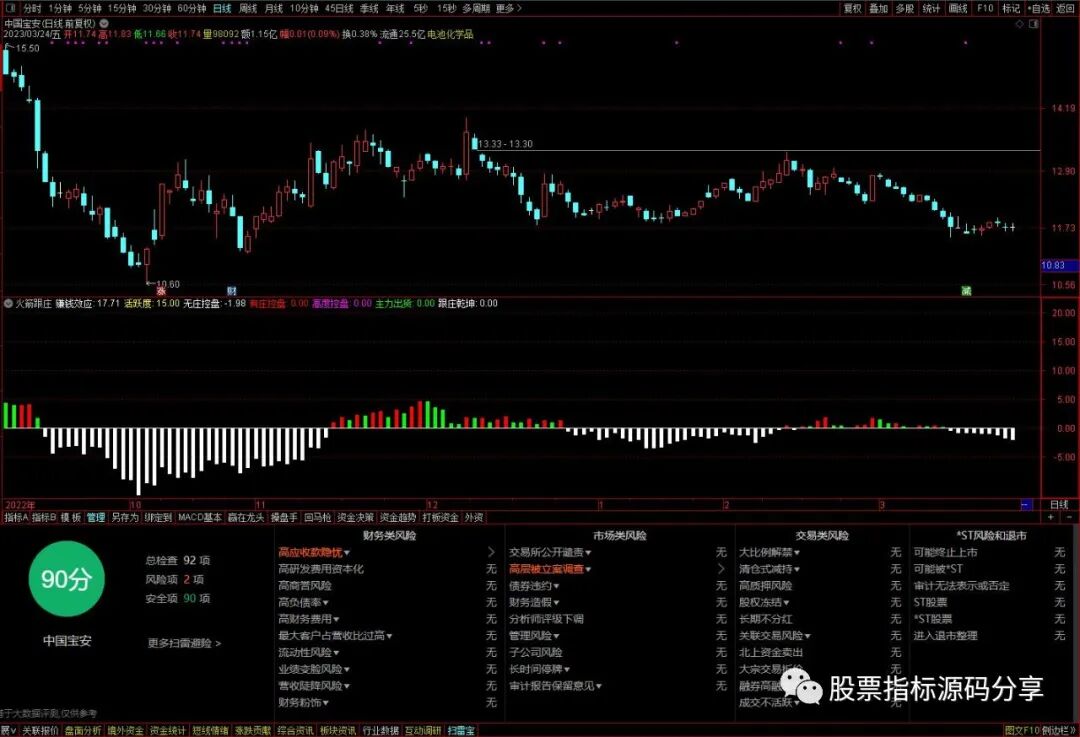The height and width of the screenshot is (737, 1080).
Task: Expand the 高应收款隐忧 risk item
Action: pyautogui.click(x=313, y=552)
